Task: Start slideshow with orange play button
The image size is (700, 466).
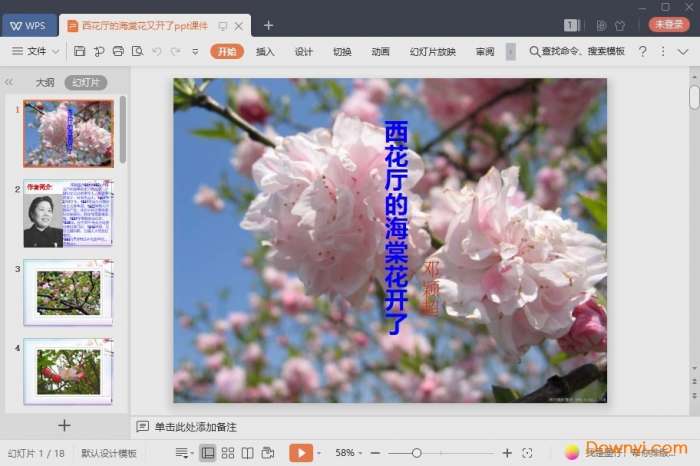Action: tap(300, 453)
